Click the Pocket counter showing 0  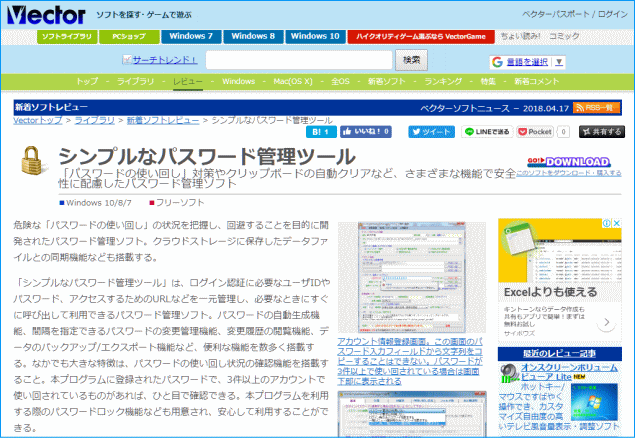click(563, 132)
